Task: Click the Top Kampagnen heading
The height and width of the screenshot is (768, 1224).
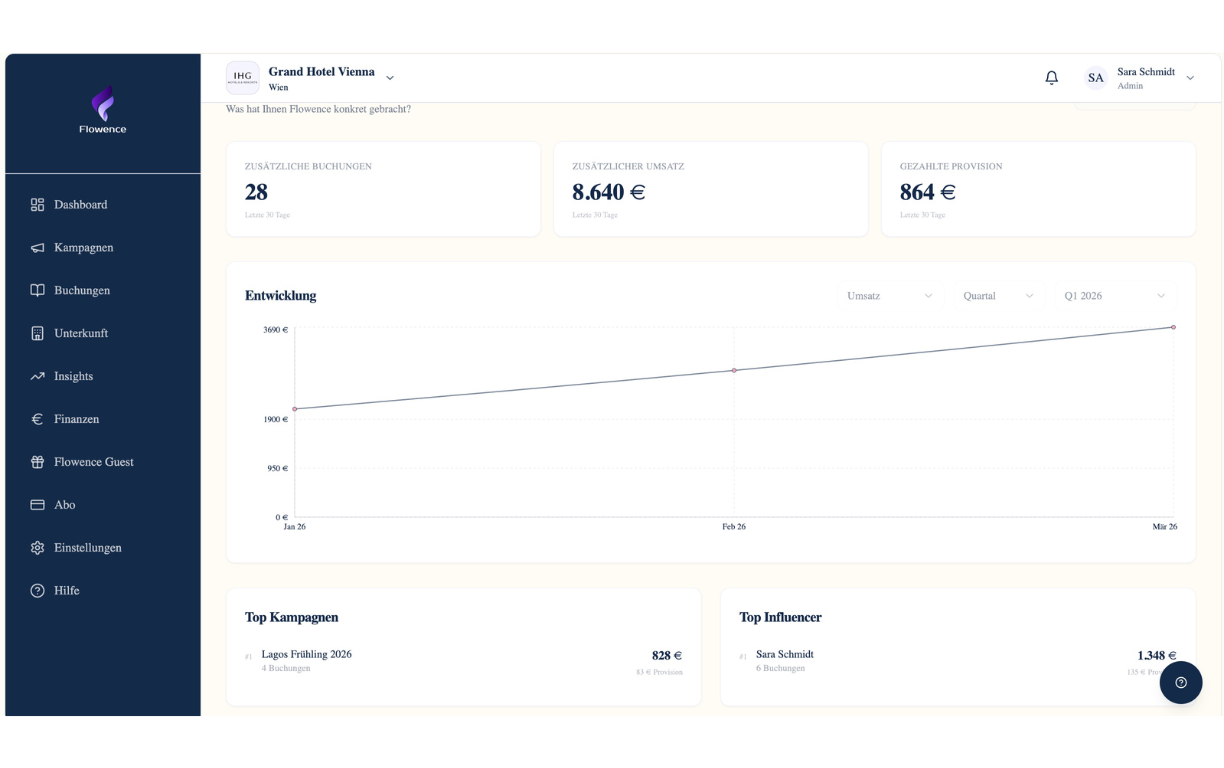Action: (x=292, y=618)
